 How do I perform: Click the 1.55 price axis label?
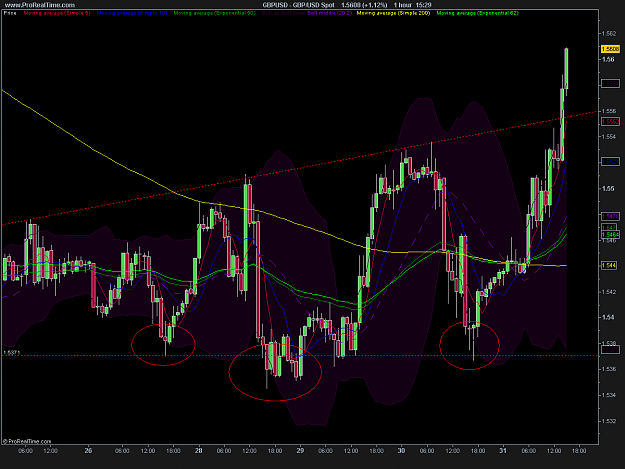click(x=608, y=188)
